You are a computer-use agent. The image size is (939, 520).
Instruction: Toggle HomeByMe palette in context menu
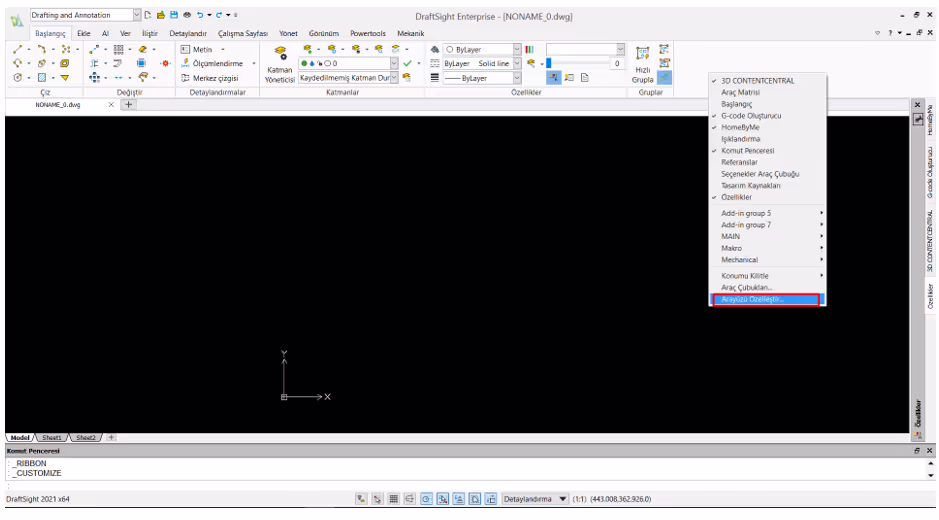click(x=767, y=127)
